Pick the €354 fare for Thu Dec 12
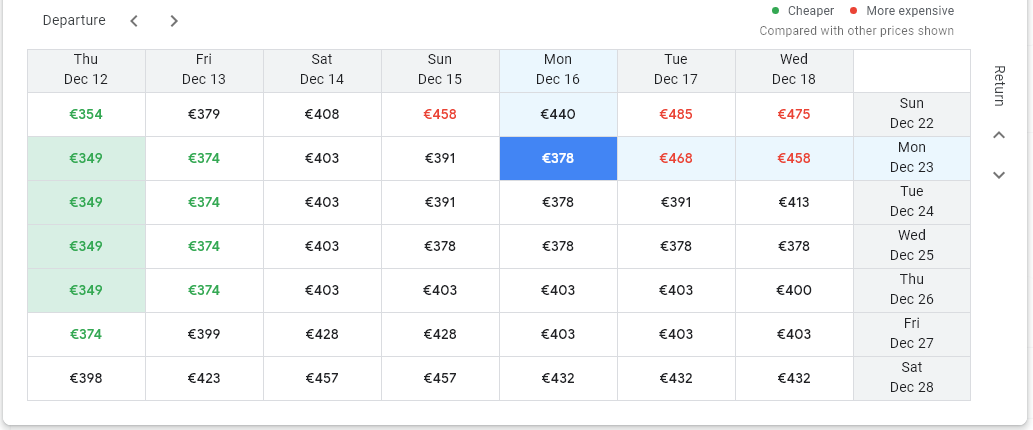1033x430 pixels. (x=86, y=114)
